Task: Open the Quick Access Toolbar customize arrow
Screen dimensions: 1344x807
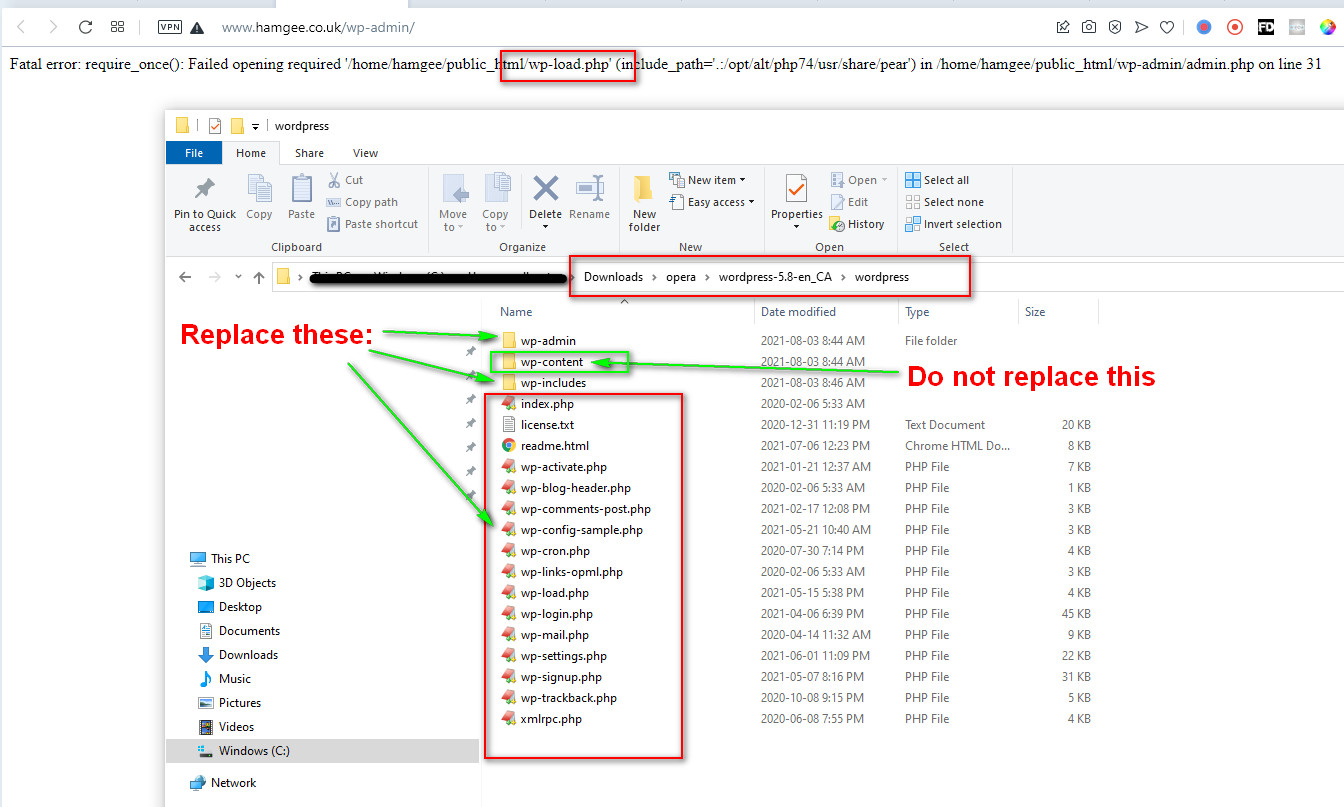Action: tap(256, 126)
